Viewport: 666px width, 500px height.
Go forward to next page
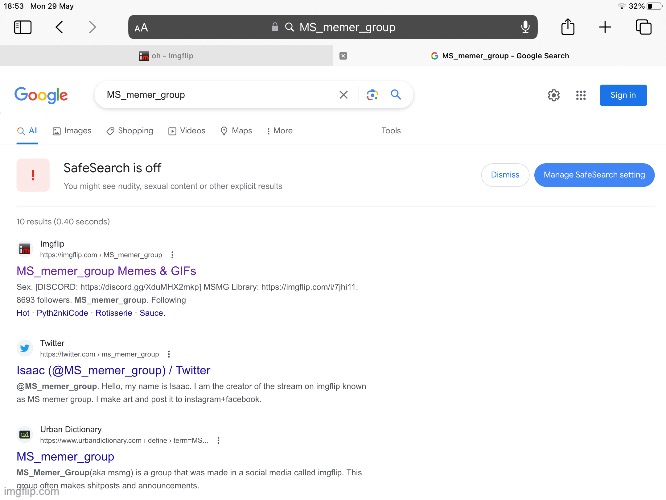(x=92, y=27)
